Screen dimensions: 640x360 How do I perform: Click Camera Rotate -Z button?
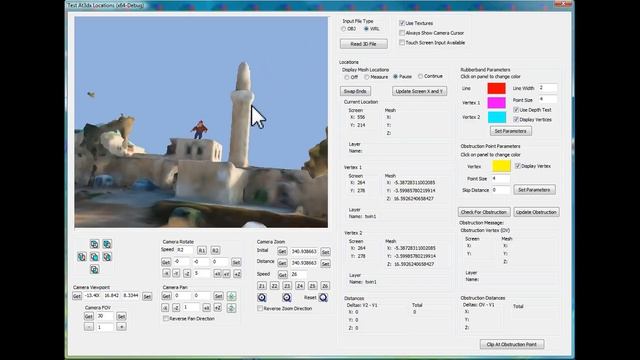coord(187,274)
